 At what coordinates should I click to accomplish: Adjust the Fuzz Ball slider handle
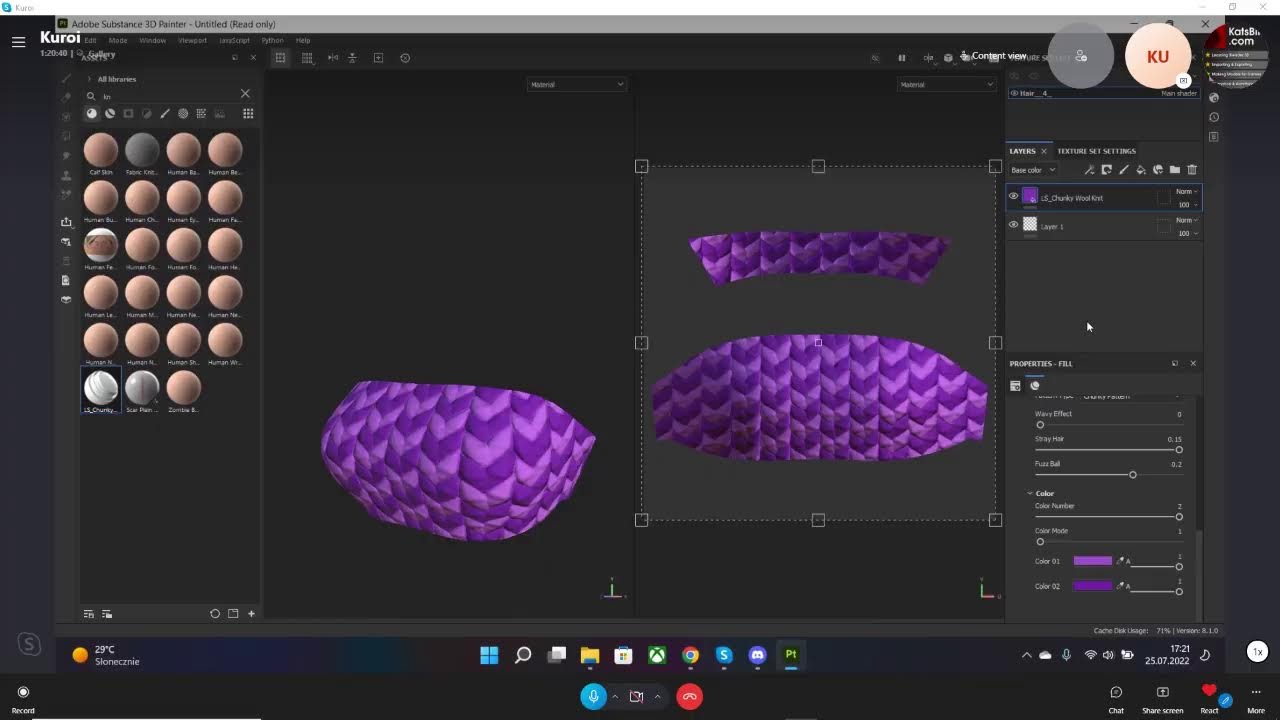tap(1132, 474)
